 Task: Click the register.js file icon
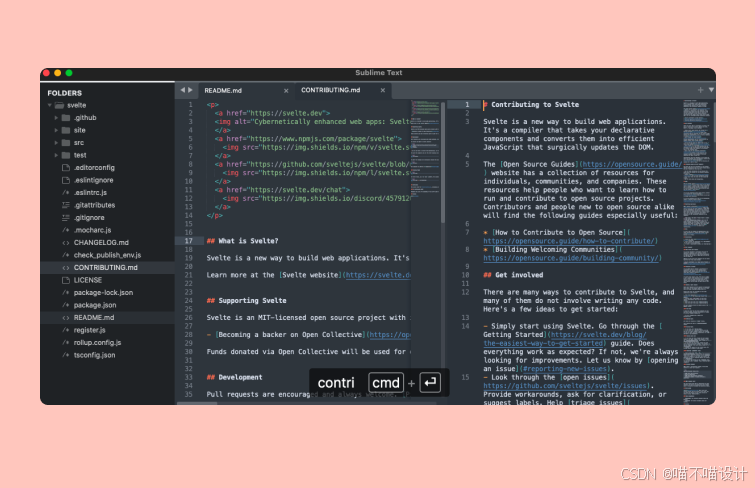coord(66,330)
